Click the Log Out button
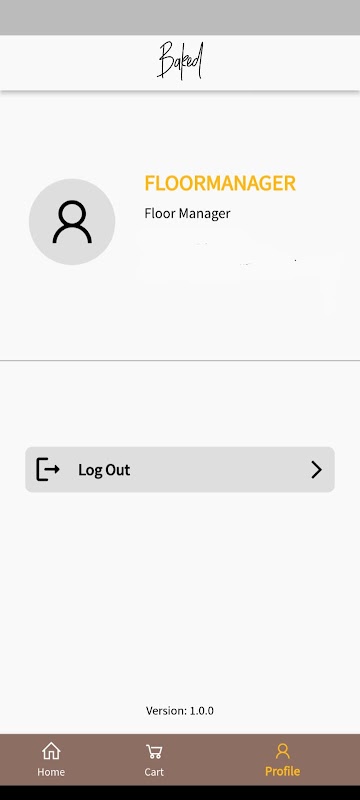Image resolution: width=360 pixels, height=800 pixels. pyautogui.click(x=180, y=469)
